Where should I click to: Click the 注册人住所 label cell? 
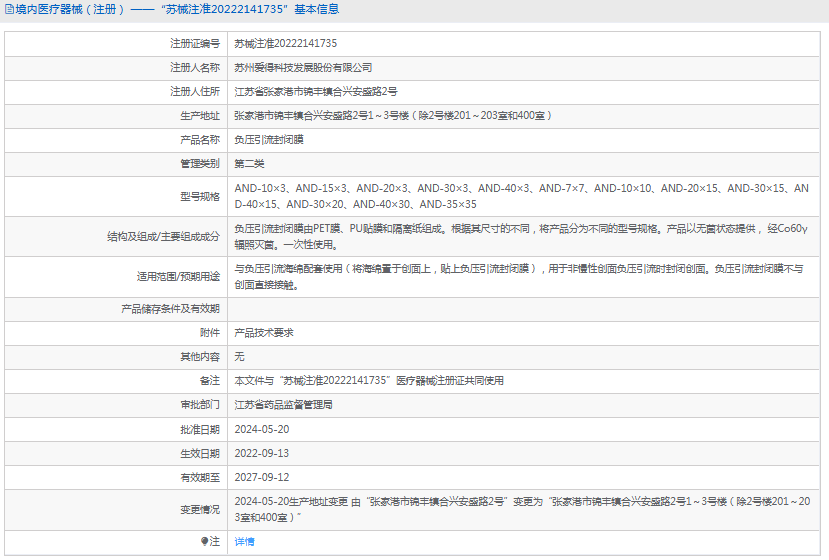116,91
